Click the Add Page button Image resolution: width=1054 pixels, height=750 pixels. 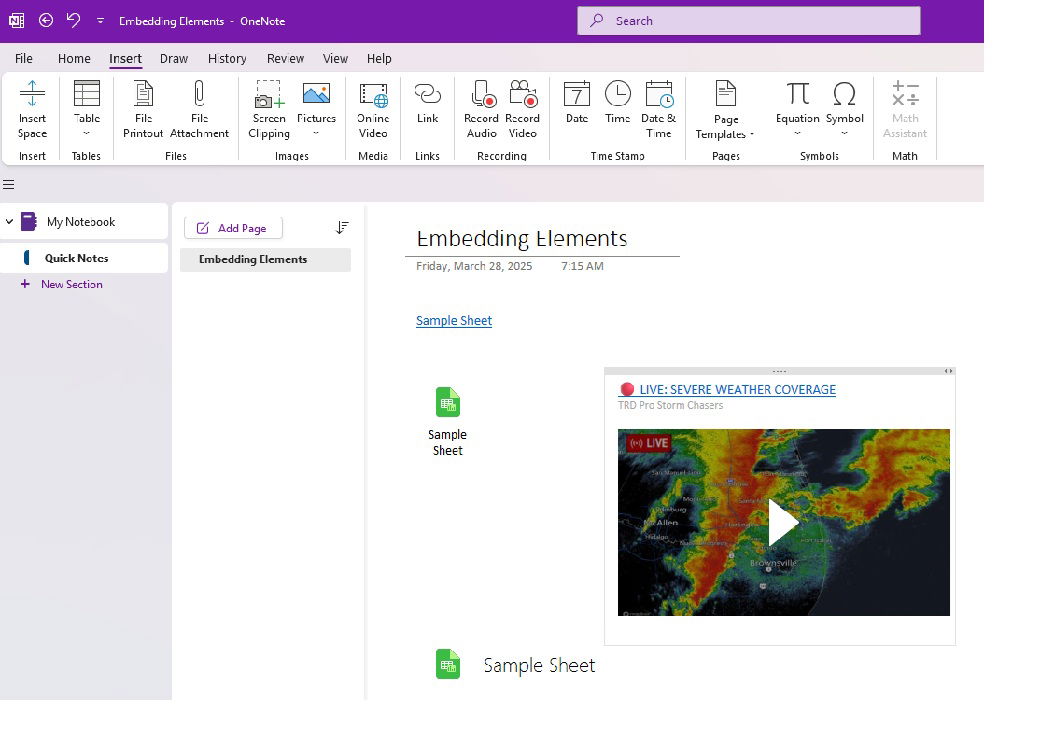click(232, 228)
